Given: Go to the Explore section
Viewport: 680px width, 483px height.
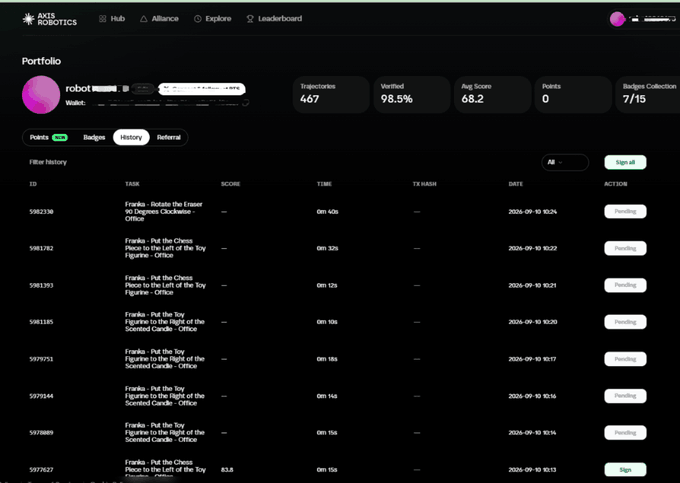Looking at the screenshot, I should (212, 19).
